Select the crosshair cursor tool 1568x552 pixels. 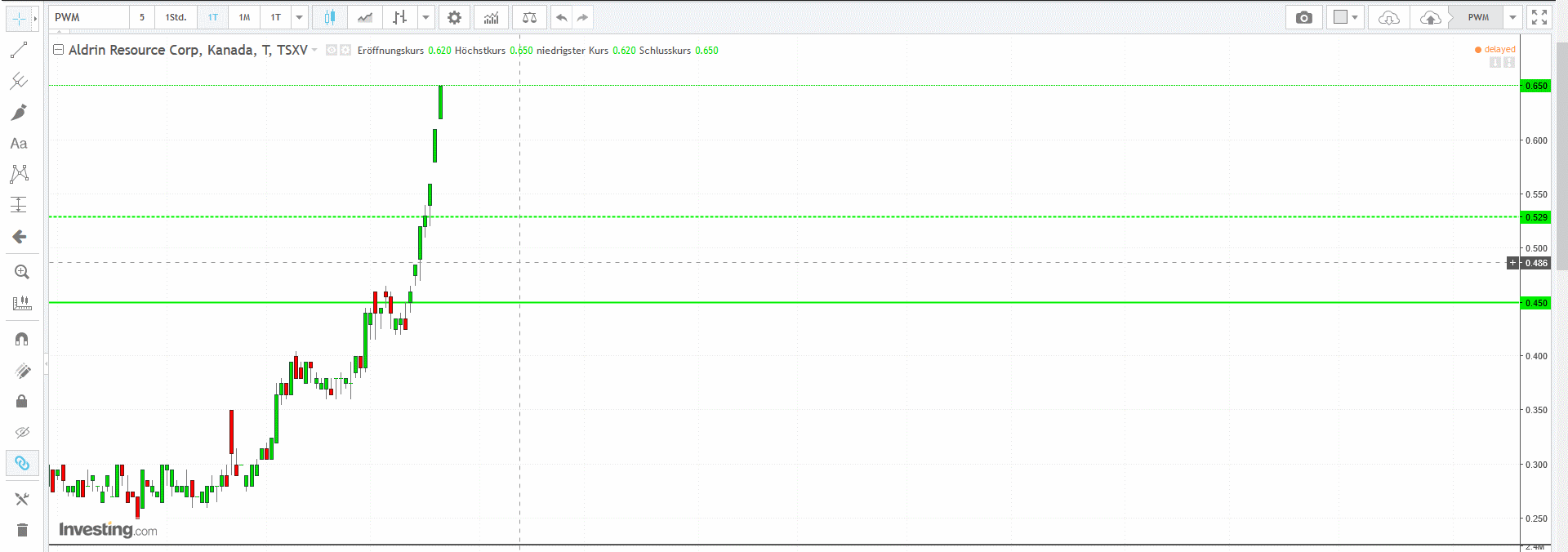pos(19,18)
